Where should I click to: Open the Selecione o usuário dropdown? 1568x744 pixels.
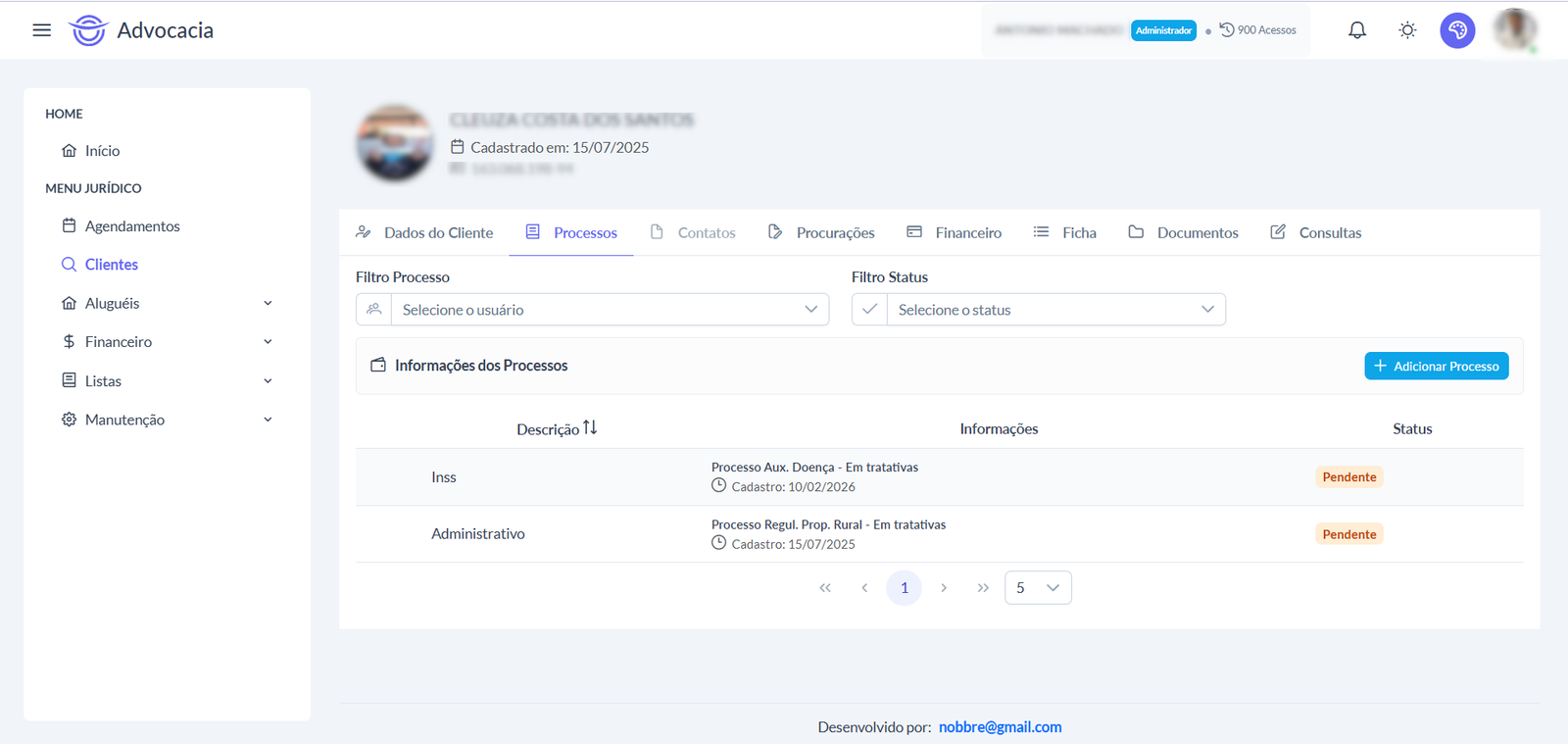click(x=592, y=310)
